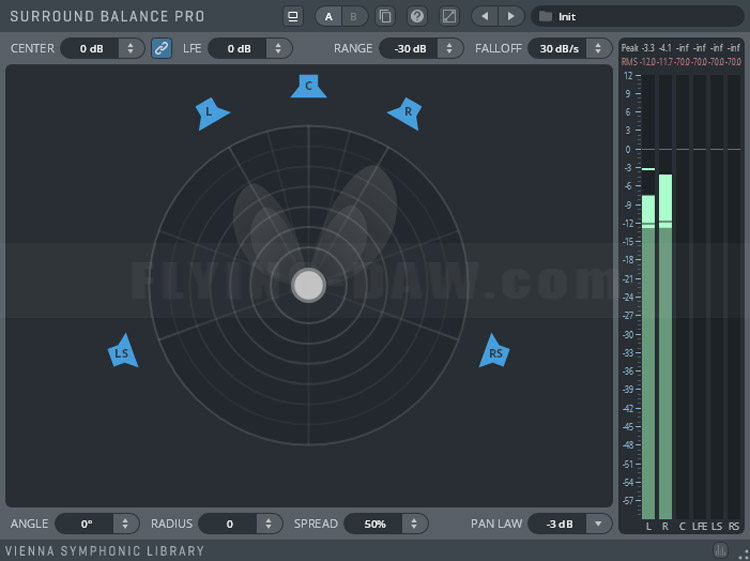This screenshot has width=750, height=561.
Task: Adjust RADIUS stepper arrows
Action: (x=268, y=524)
